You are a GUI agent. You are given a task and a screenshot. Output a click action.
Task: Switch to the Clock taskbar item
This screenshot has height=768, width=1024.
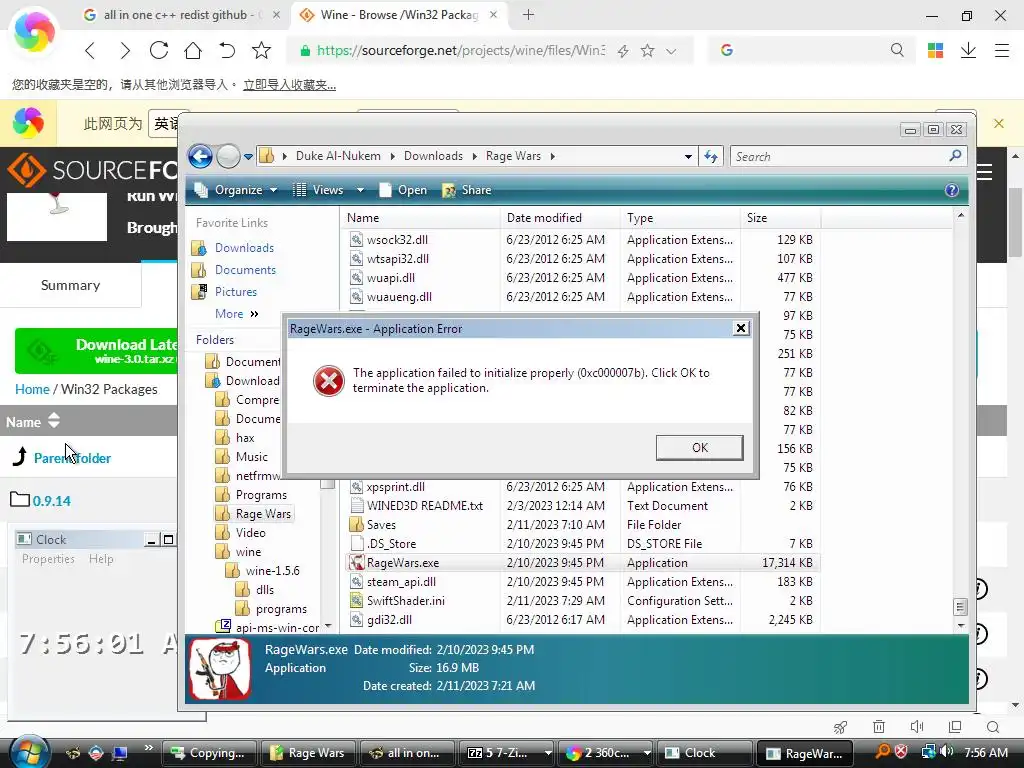[705, 753]
